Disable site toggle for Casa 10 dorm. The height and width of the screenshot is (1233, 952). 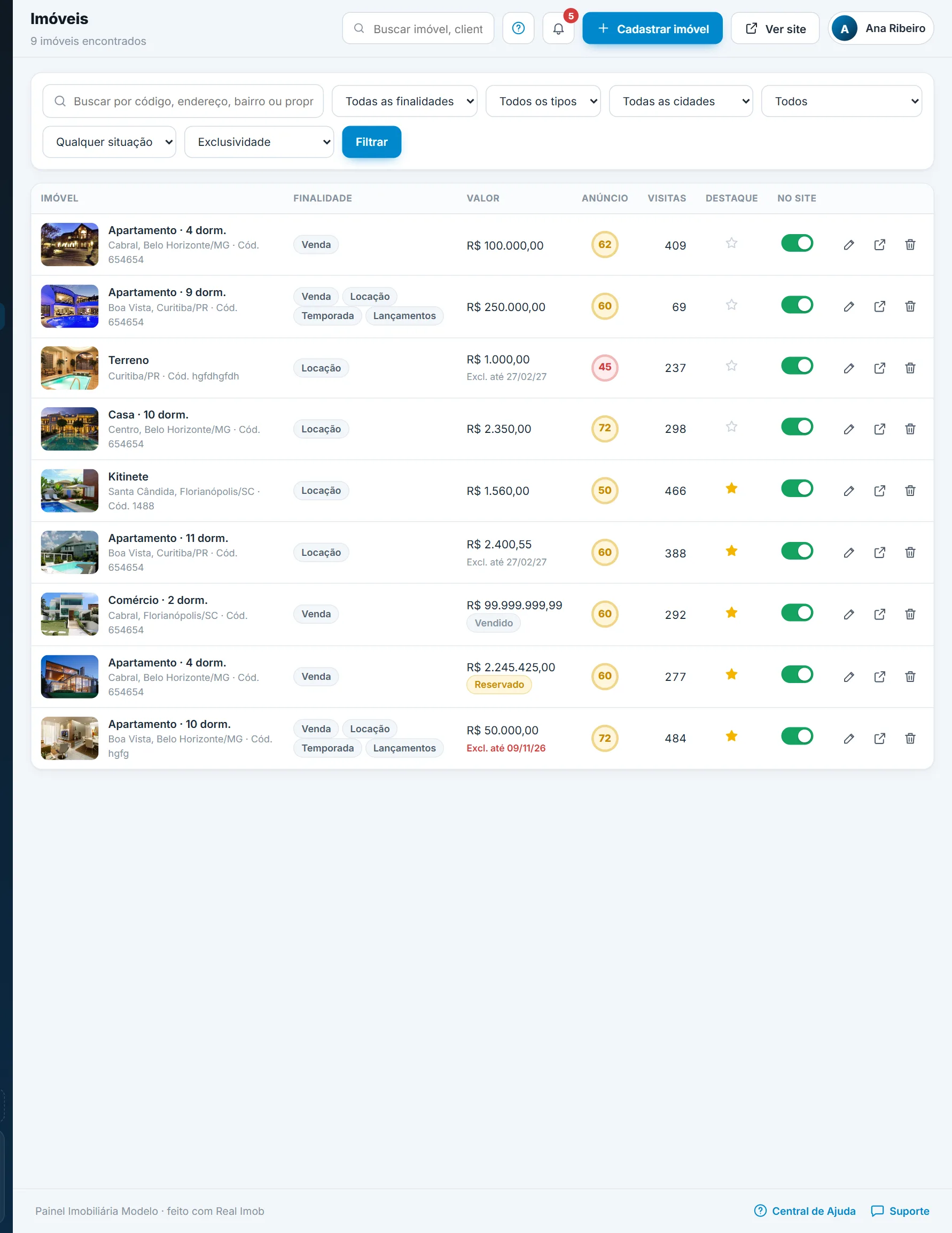pyautogui.click(x=797, y=427)
